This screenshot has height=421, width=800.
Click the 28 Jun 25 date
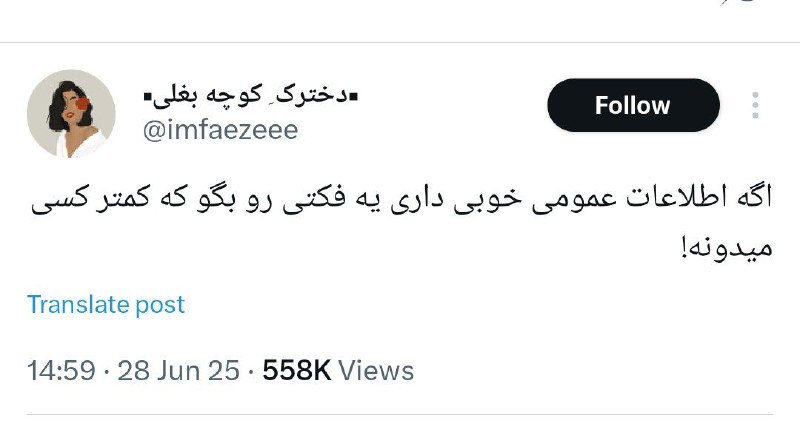[178, 370]
